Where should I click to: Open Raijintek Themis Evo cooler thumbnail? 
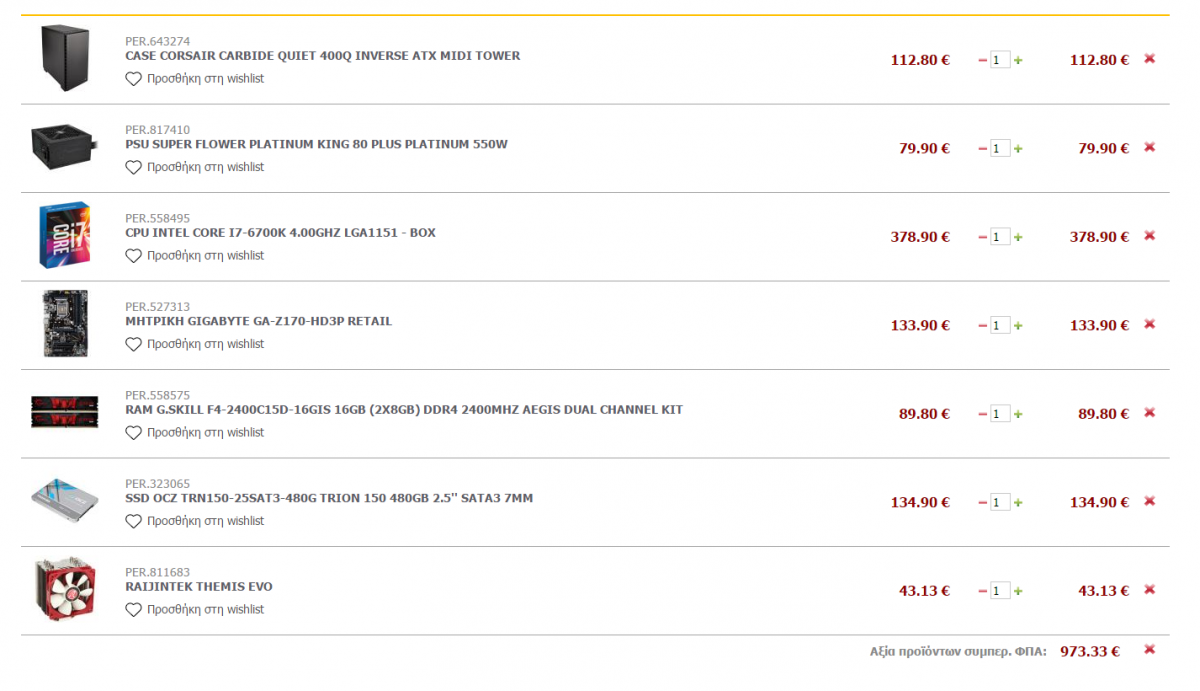coord(64,591)
